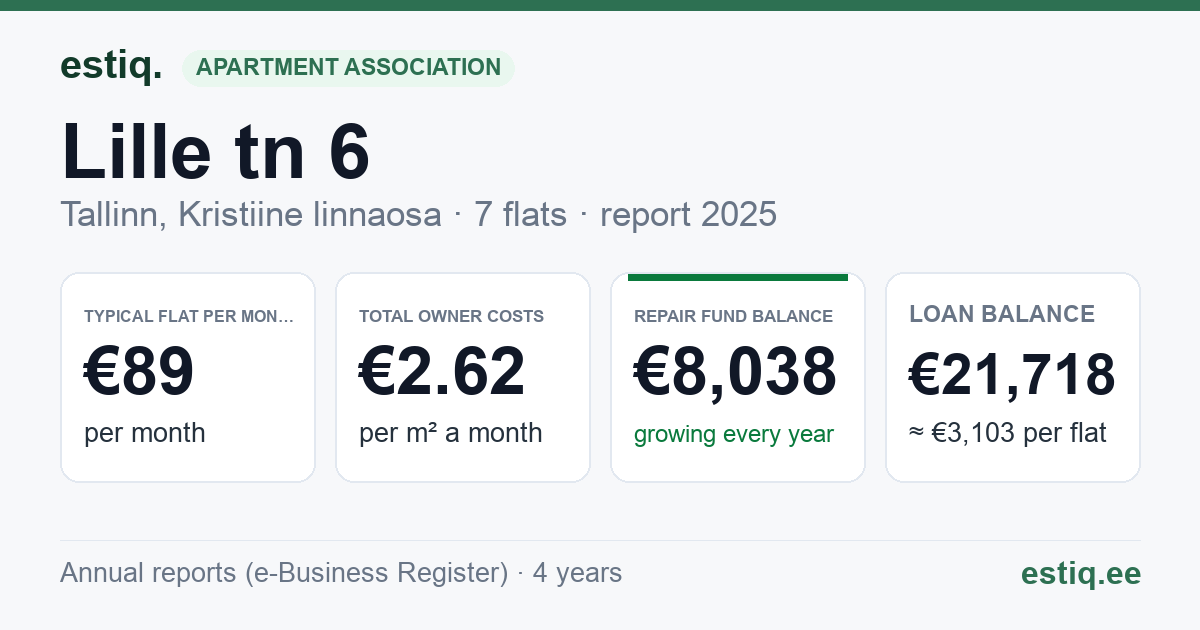Select the APARTMENT ASSOCIATION badge
This screenshot has width=1200, height=630.
click(348, 68)
